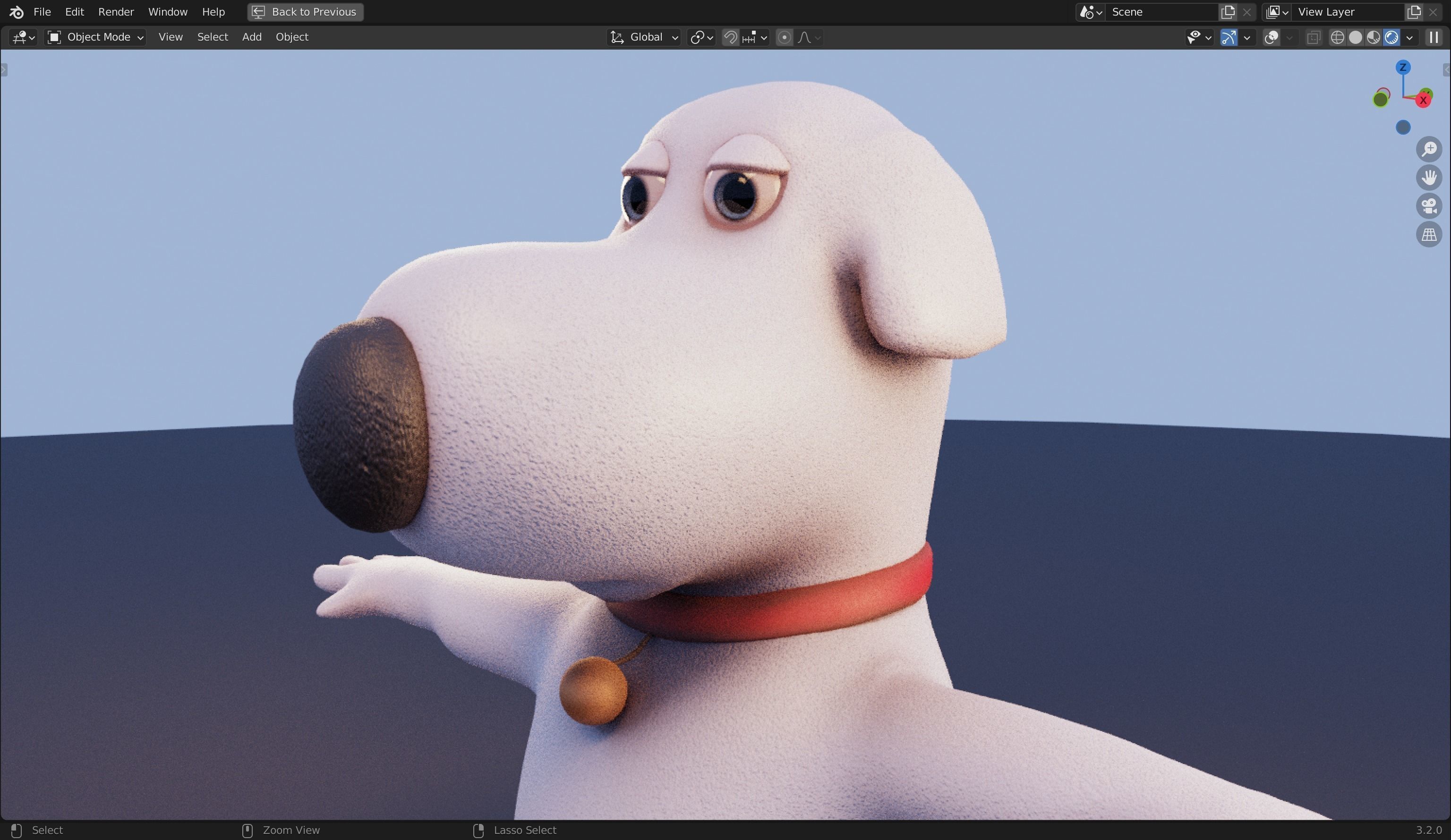
Task: Open the overlays options dropdown arrow
Action: point(1290,37)
